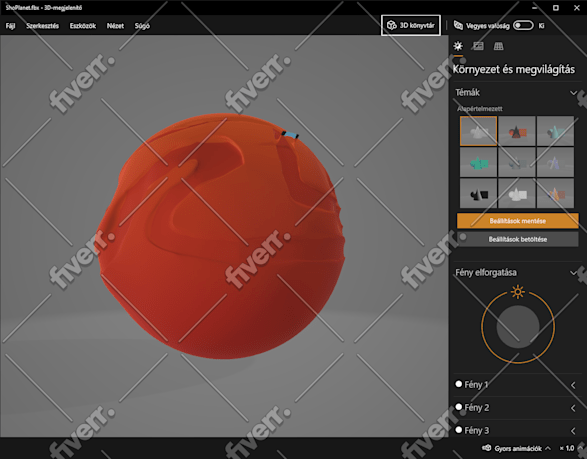Image resolution: width=587 pixels, height=459 pixels.
Task: Open the Nézet menu
Action: (x=115, y=26)
